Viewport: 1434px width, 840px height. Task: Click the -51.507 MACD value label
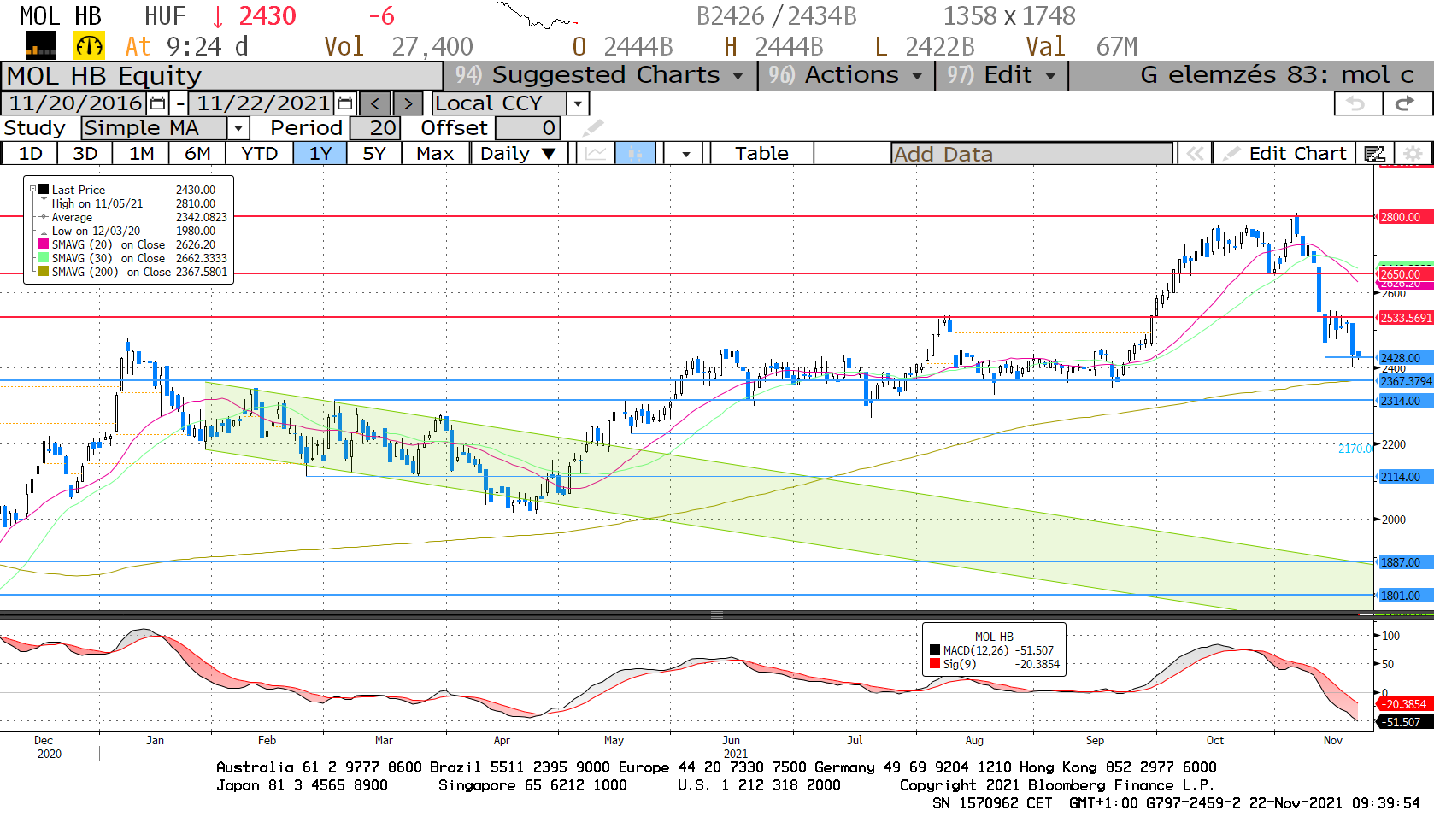click(1405, 722)
